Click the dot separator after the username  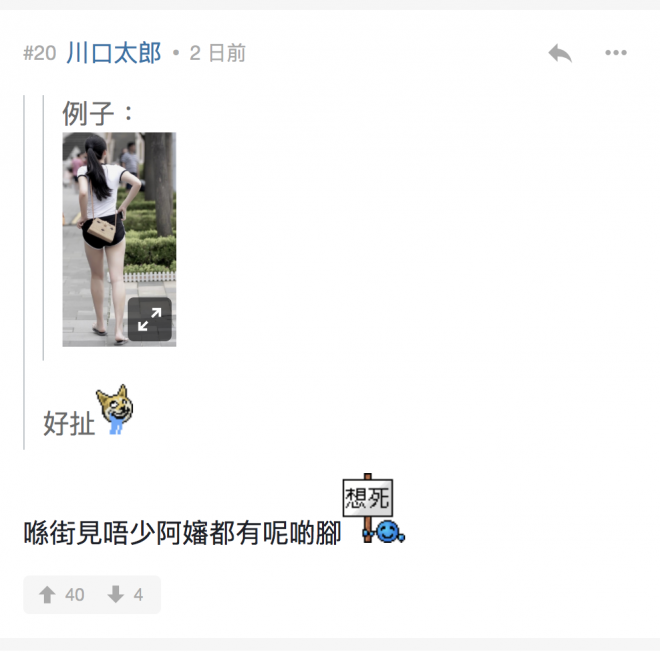click(176, 53)
